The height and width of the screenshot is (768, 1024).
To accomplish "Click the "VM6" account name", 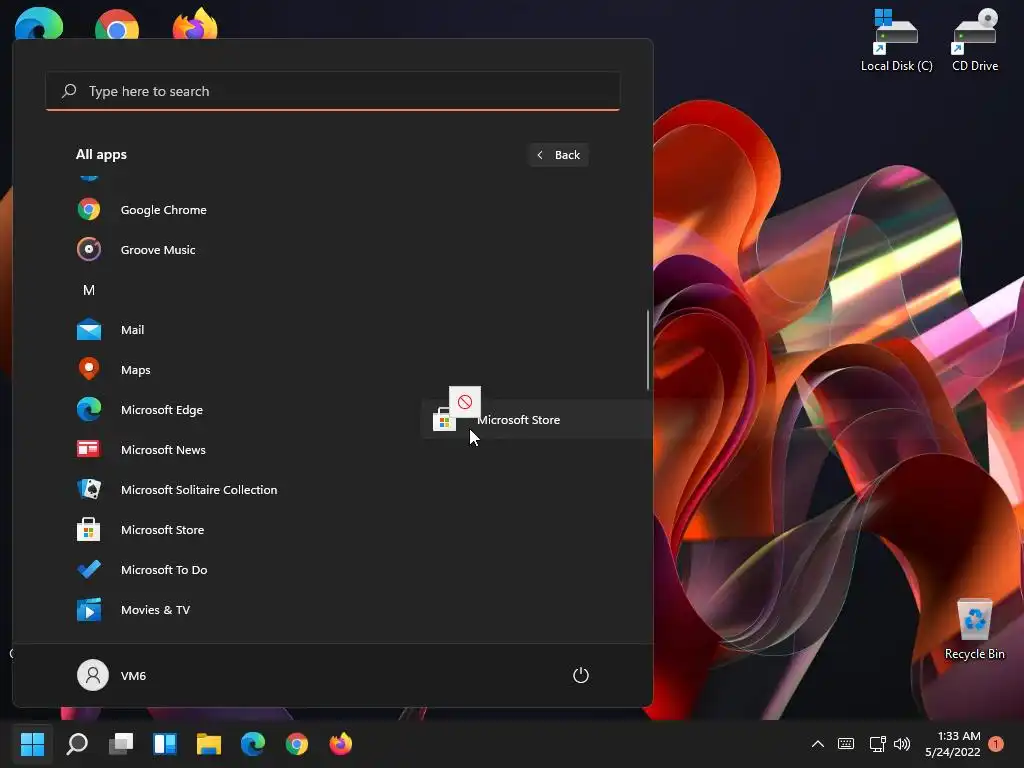I will tap(133, 676).
